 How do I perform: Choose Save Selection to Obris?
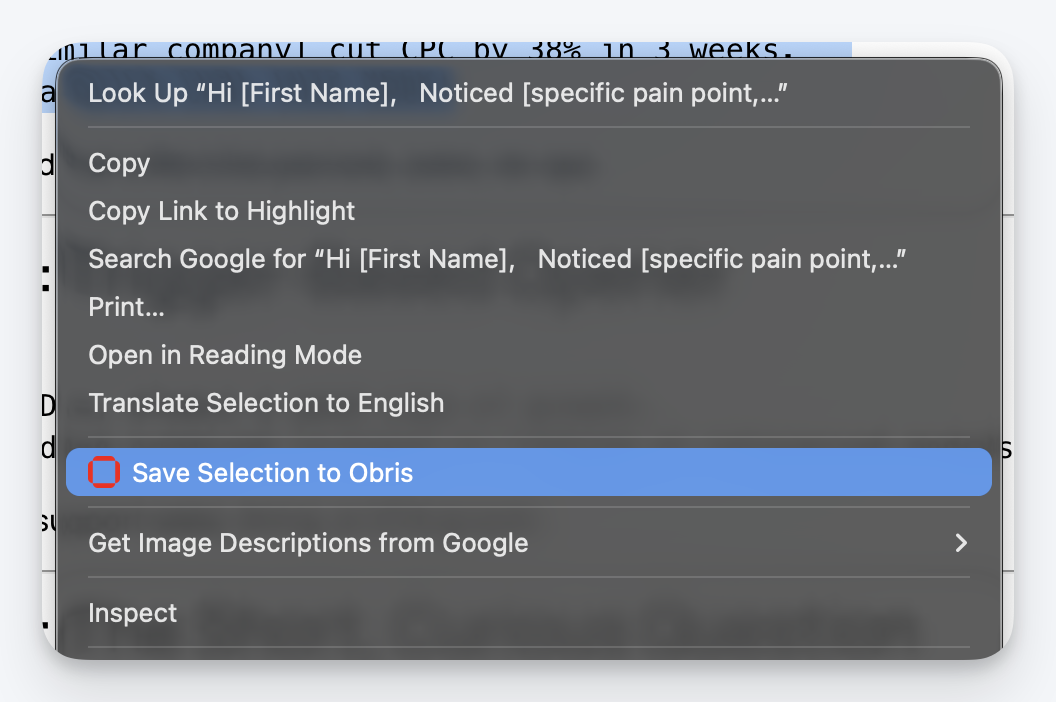(272, 472)
